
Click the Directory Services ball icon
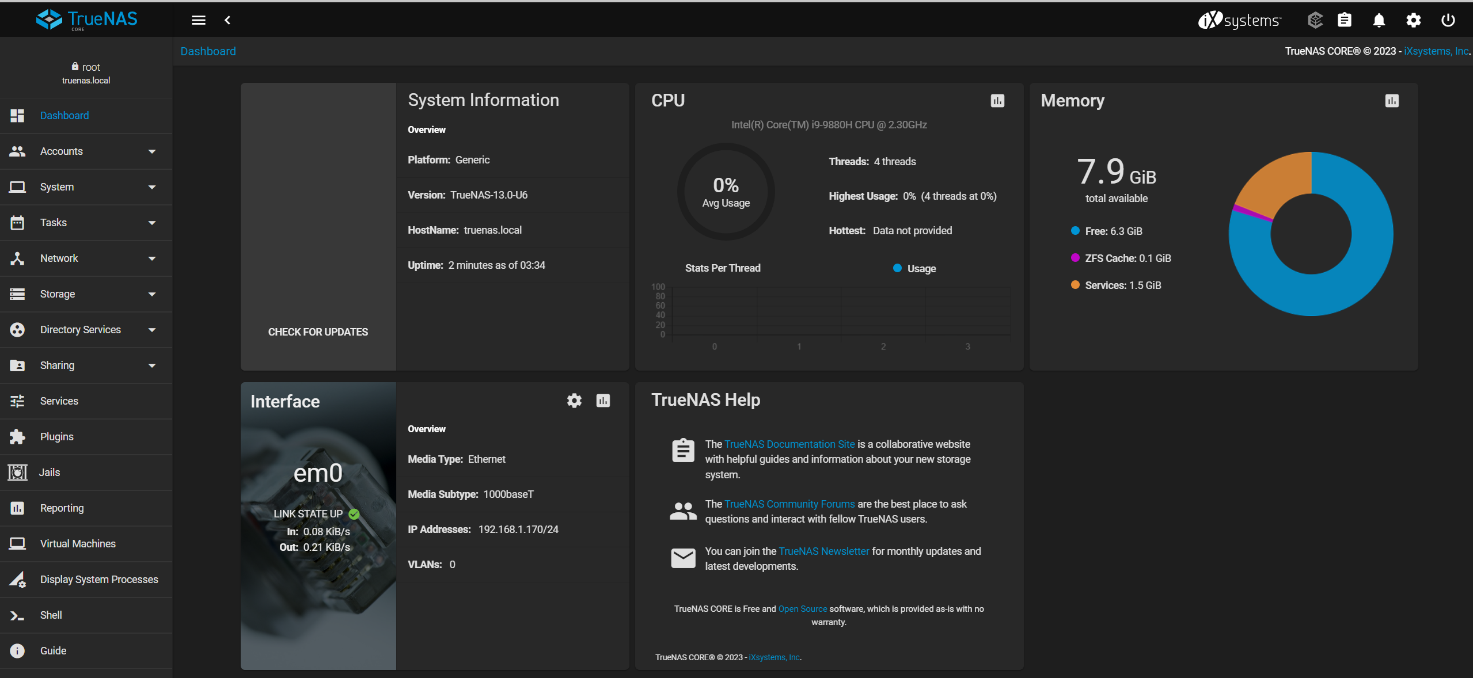point(17,330)
